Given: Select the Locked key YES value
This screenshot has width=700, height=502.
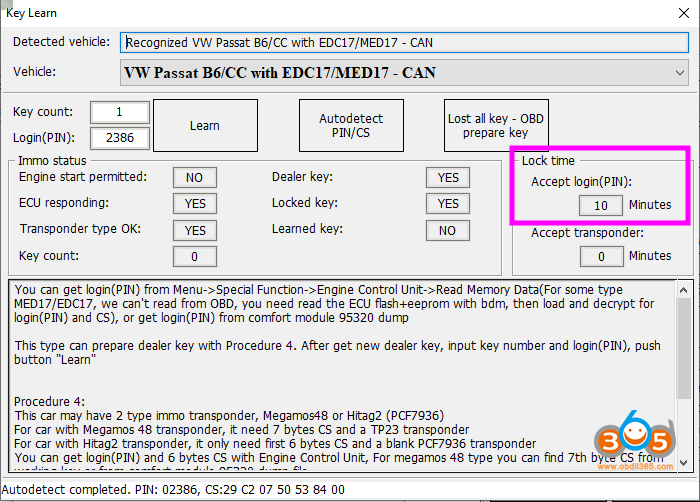Looking at the screenshot, I should click(x=448, y=204).
